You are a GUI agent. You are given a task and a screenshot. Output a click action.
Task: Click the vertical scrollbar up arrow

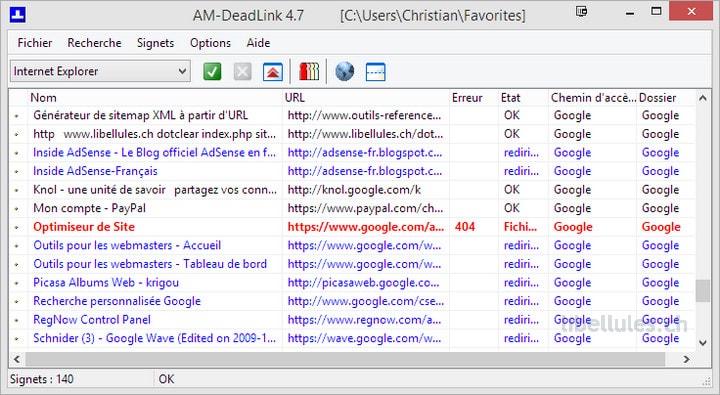point(703,97)
